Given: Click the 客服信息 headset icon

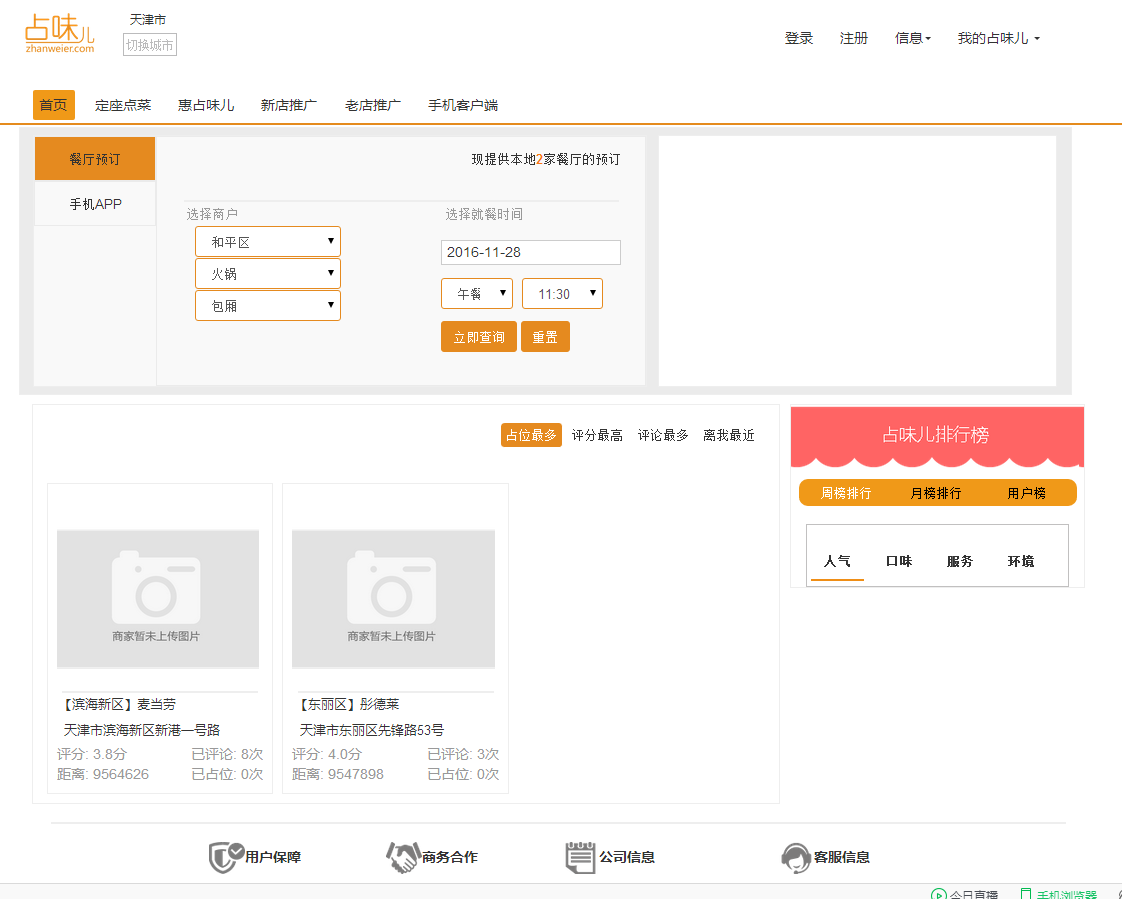Looking at the screenshot, I should pos(795,857).
